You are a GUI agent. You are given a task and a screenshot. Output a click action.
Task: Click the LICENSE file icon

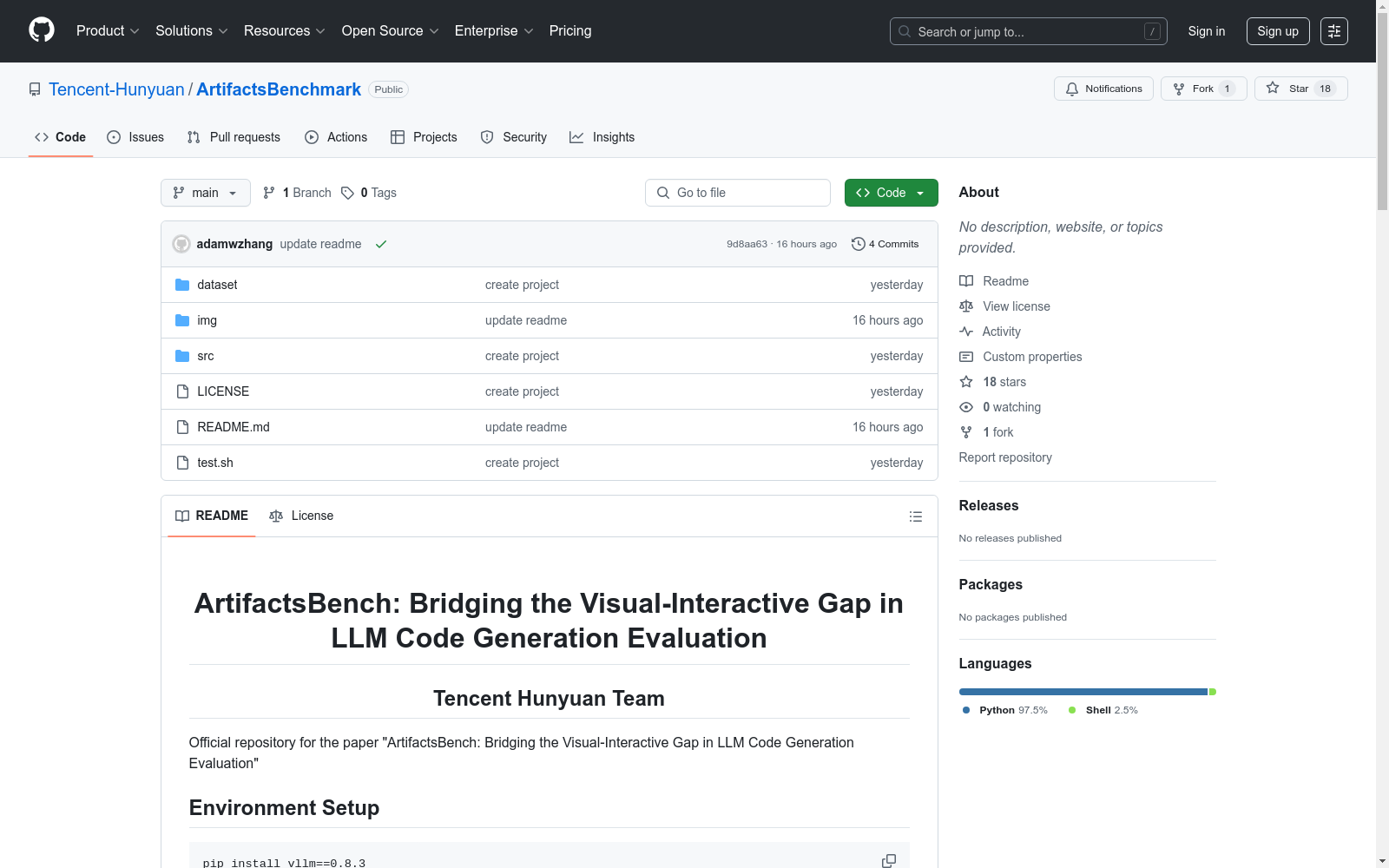[x=182, y=391]
